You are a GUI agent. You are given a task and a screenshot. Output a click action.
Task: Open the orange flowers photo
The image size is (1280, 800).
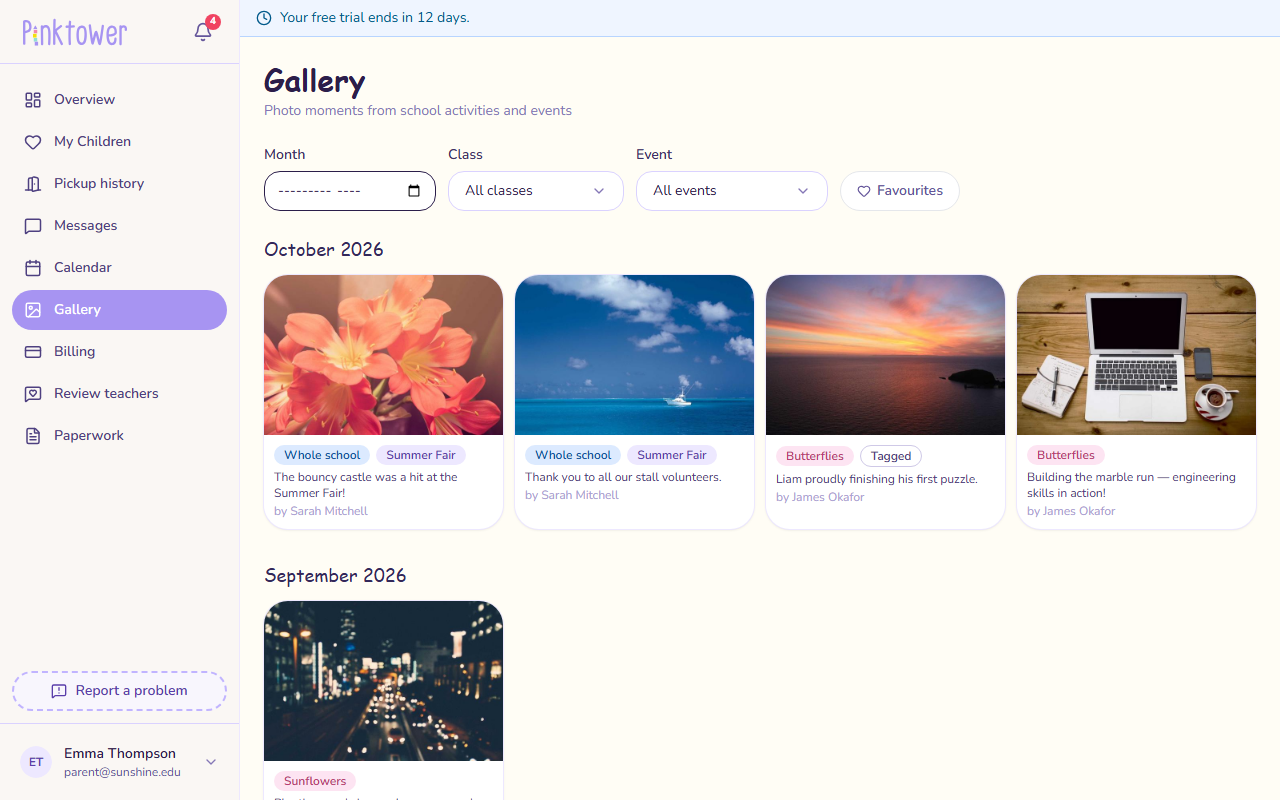[x=384, y=355]
